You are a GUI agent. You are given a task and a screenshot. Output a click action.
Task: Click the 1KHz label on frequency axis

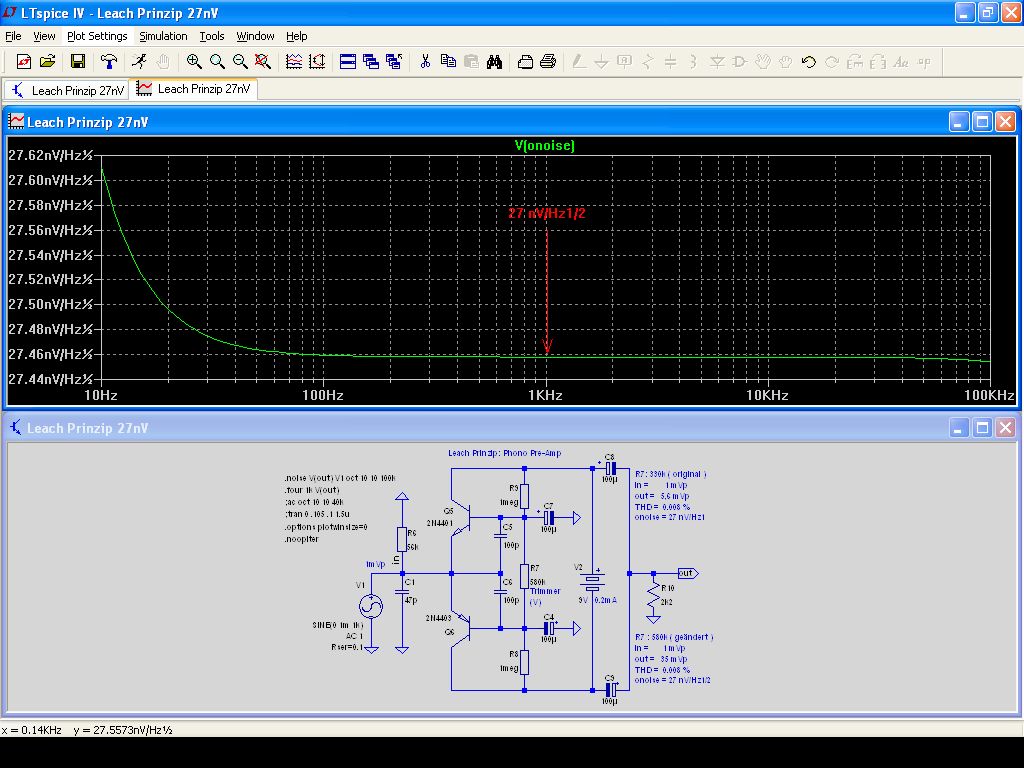(545, 396)
